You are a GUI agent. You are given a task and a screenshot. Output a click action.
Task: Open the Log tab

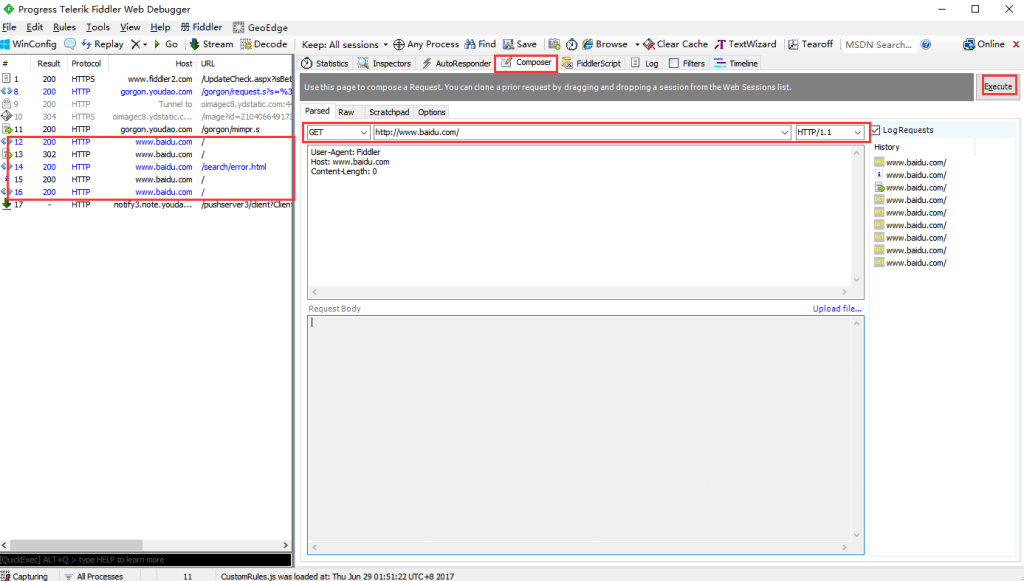645,63
